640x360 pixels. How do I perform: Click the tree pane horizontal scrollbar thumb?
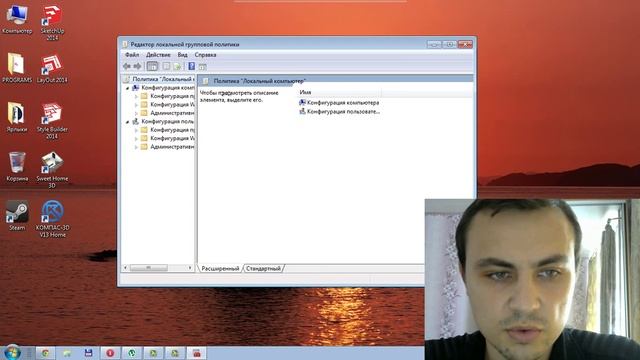[149, 268]
